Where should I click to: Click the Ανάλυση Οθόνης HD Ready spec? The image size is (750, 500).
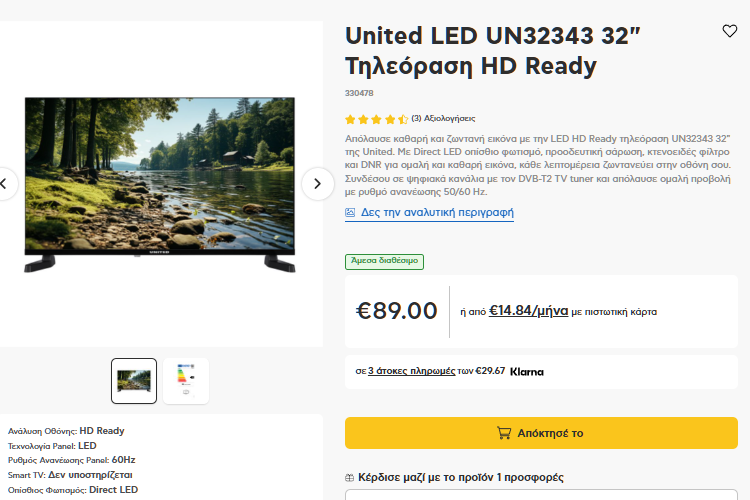pos(66,431)
